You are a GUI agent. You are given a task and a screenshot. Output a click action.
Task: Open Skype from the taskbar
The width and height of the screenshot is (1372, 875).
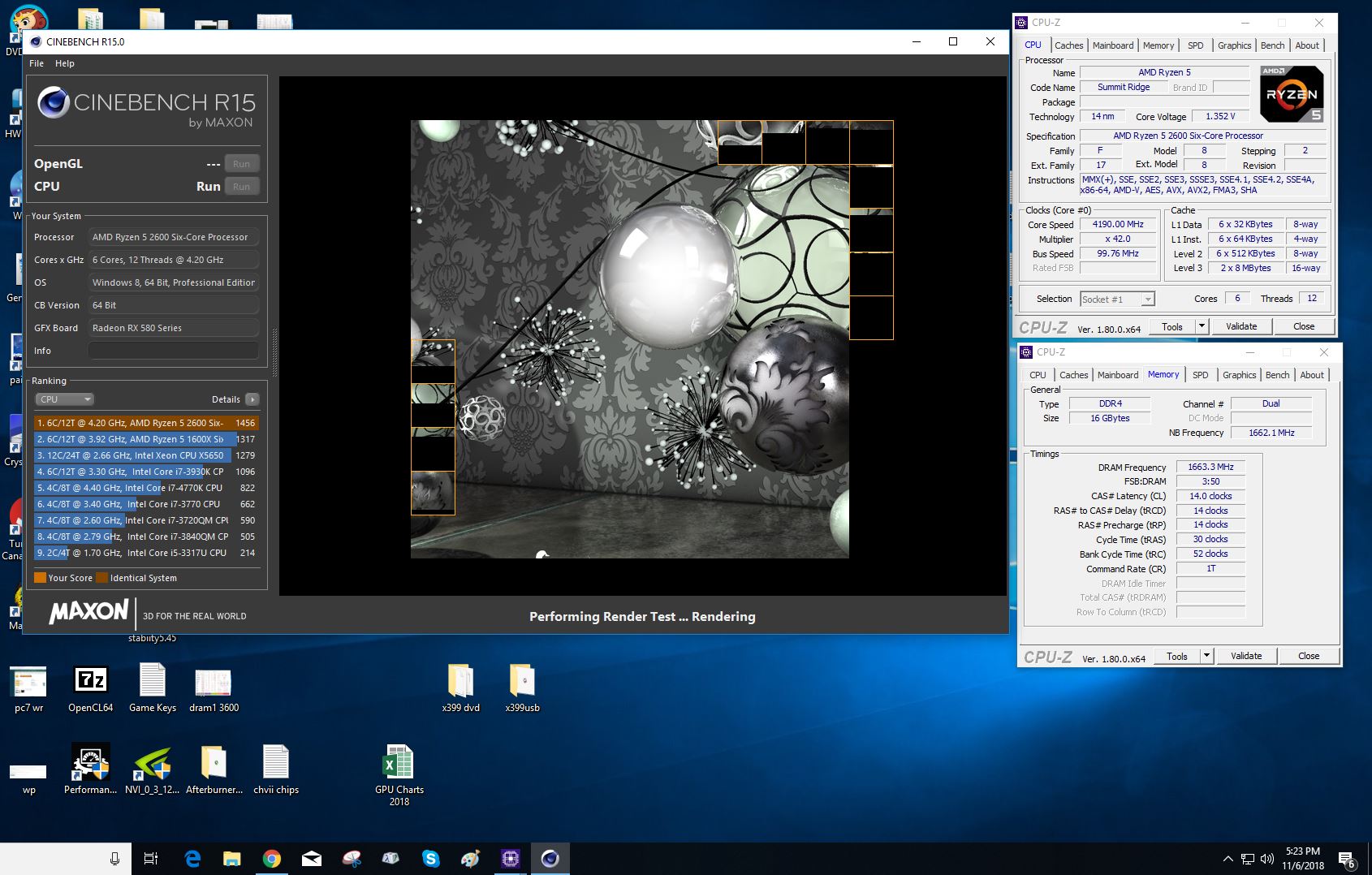(x=430, y=859)
